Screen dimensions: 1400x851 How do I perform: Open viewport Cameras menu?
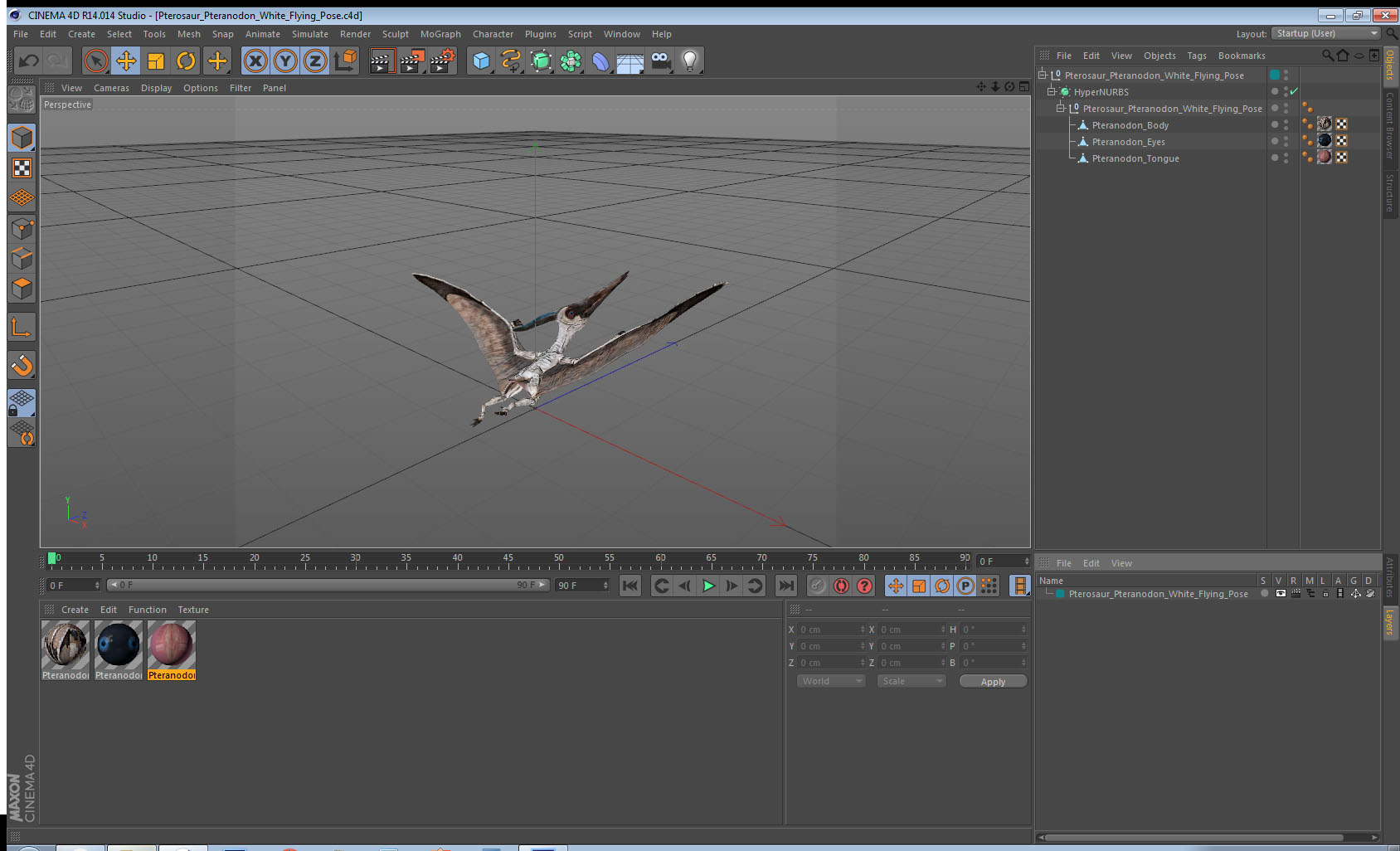(x=111, y=88)
